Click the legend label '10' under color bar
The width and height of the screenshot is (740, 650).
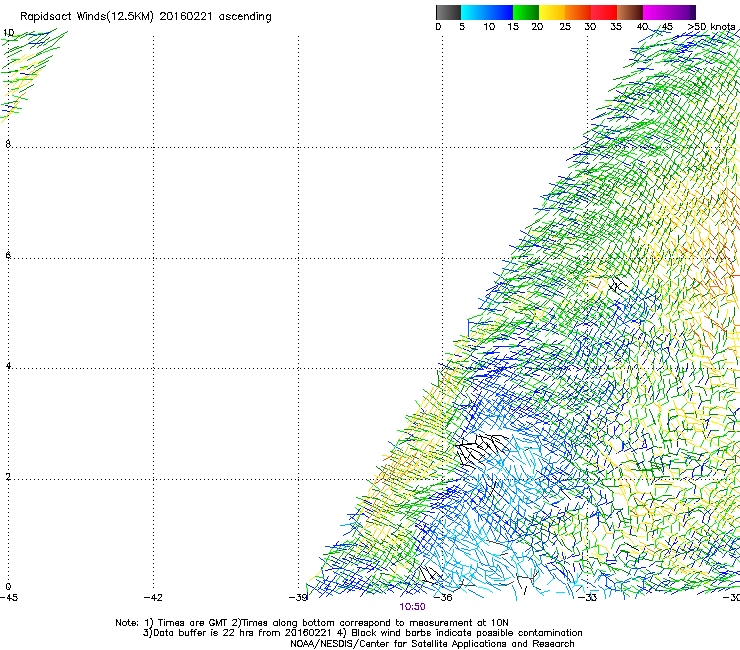coord(489,27)
